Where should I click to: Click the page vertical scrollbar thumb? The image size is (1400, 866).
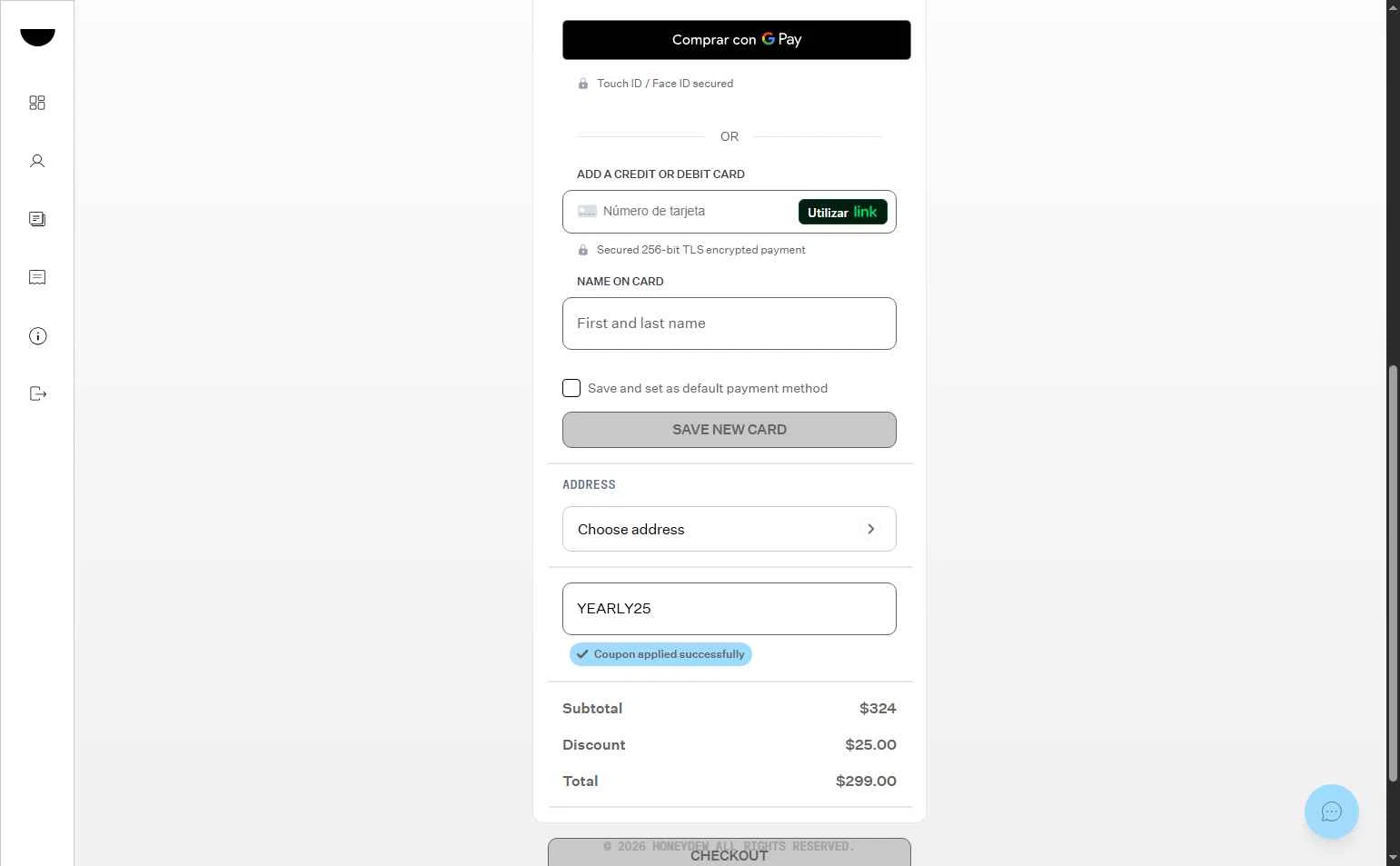pyautogui.click(x=1393, y=572)
